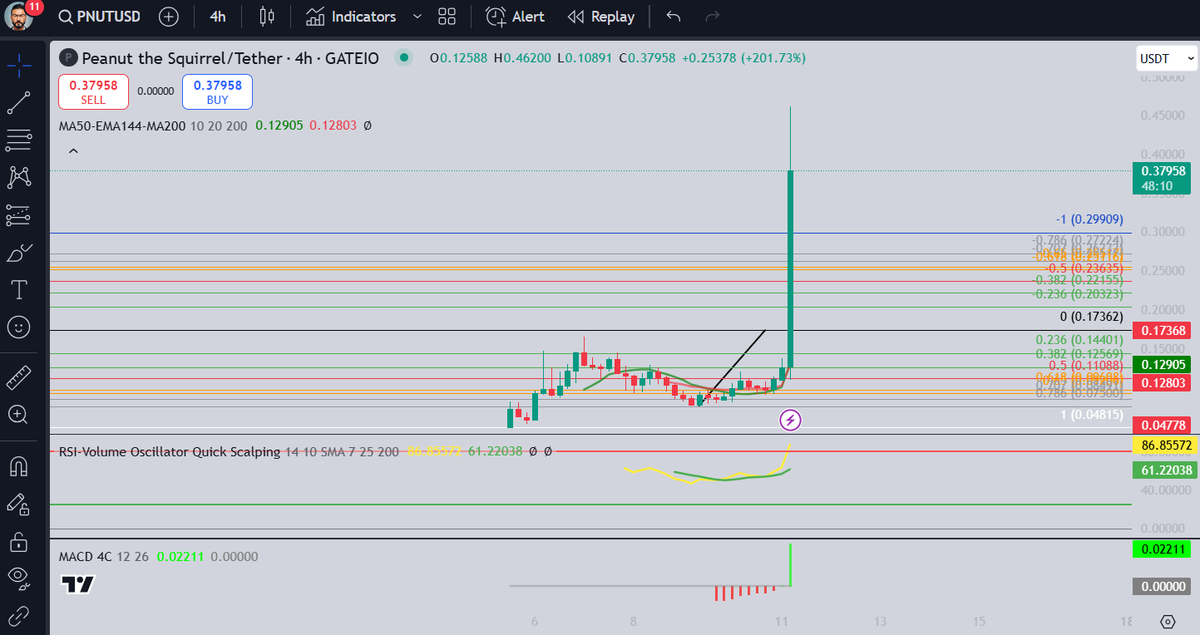The image size is (1200, 635).
Task: Open chart settings gear on time axis
Action: tap(1166, 621)
